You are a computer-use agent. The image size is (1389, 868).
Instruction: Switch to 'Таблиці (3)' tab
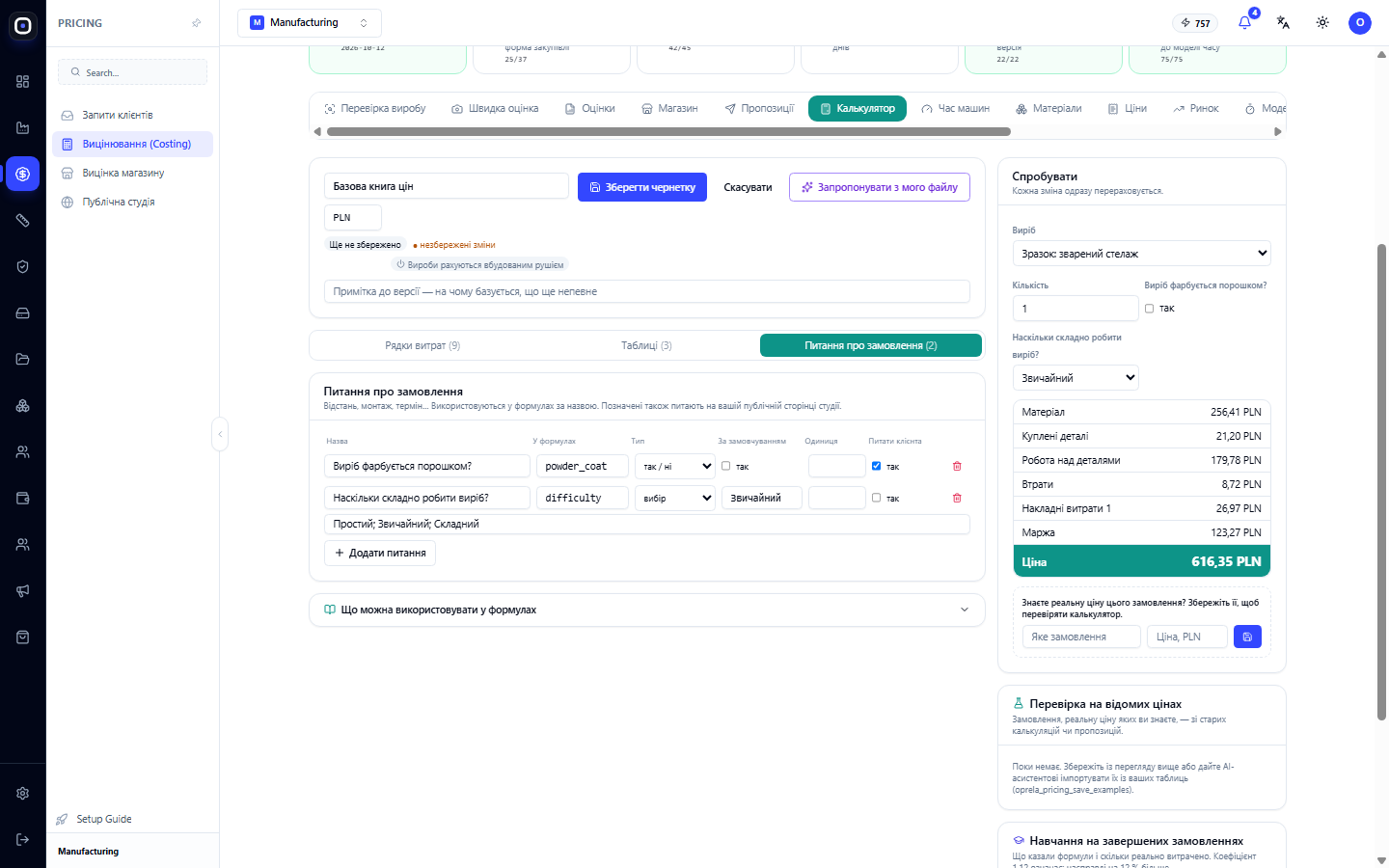tap(646, 345)
